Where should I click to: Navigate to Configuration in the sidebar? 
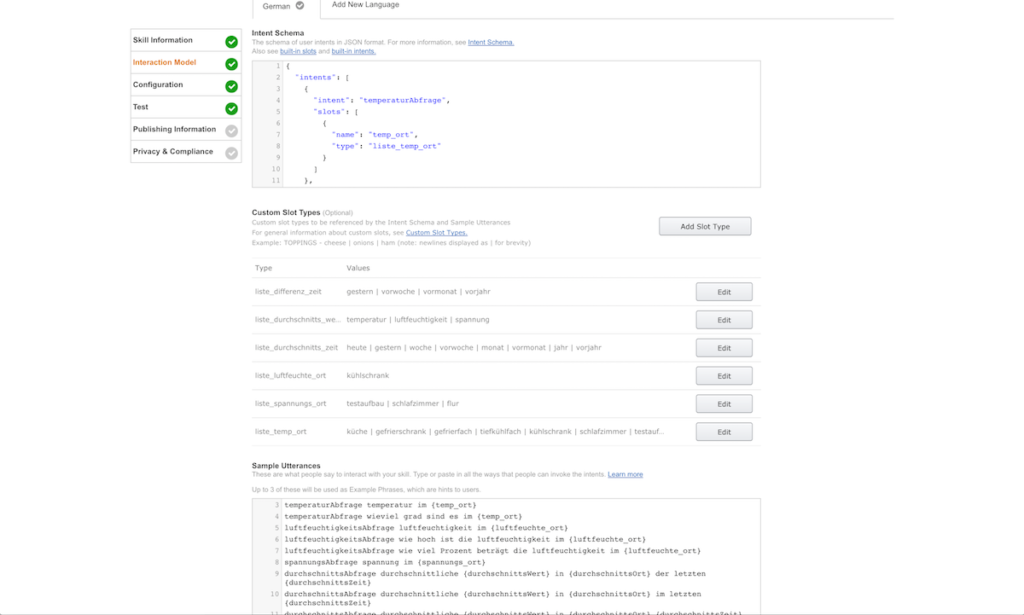pos(160,85)
